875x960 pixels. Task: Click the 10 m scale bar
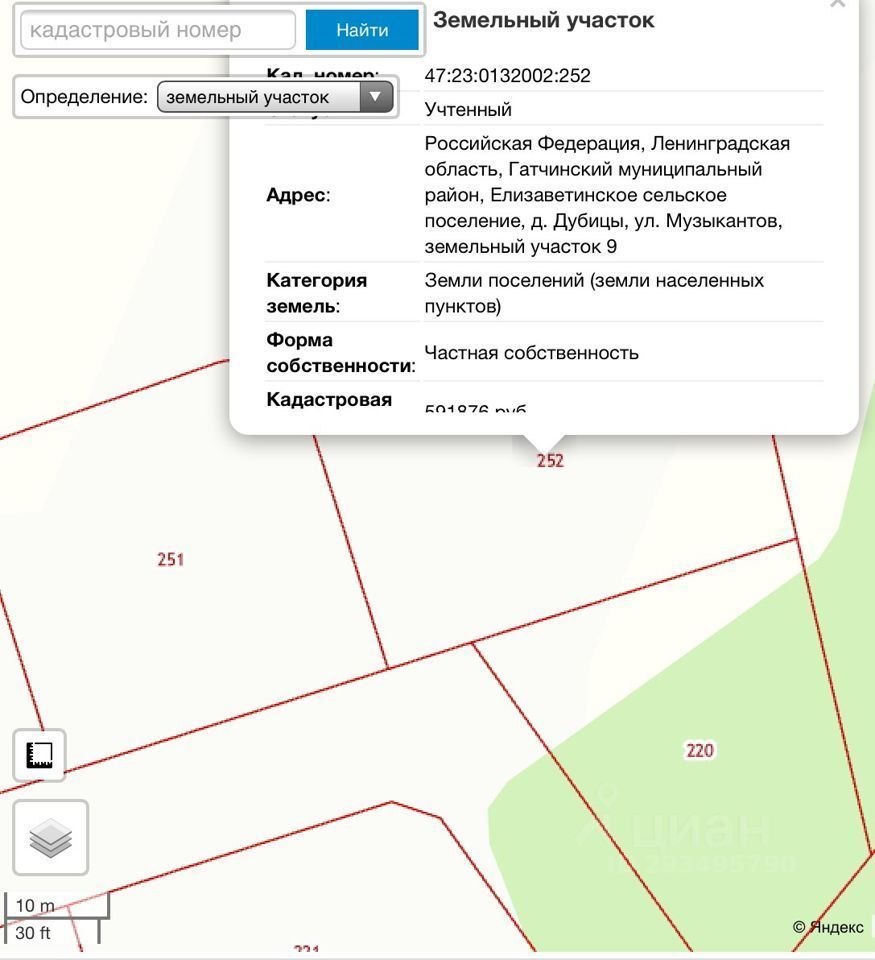(x=57, y=906)
